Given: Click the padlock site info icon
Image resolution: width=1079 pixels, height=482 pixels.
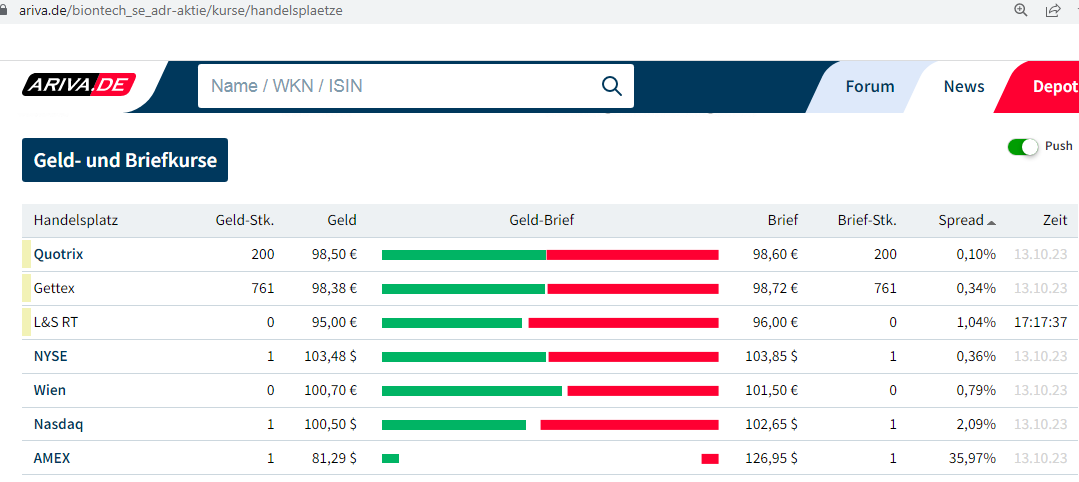Looking at the screenshot, I should pos(4,10).
